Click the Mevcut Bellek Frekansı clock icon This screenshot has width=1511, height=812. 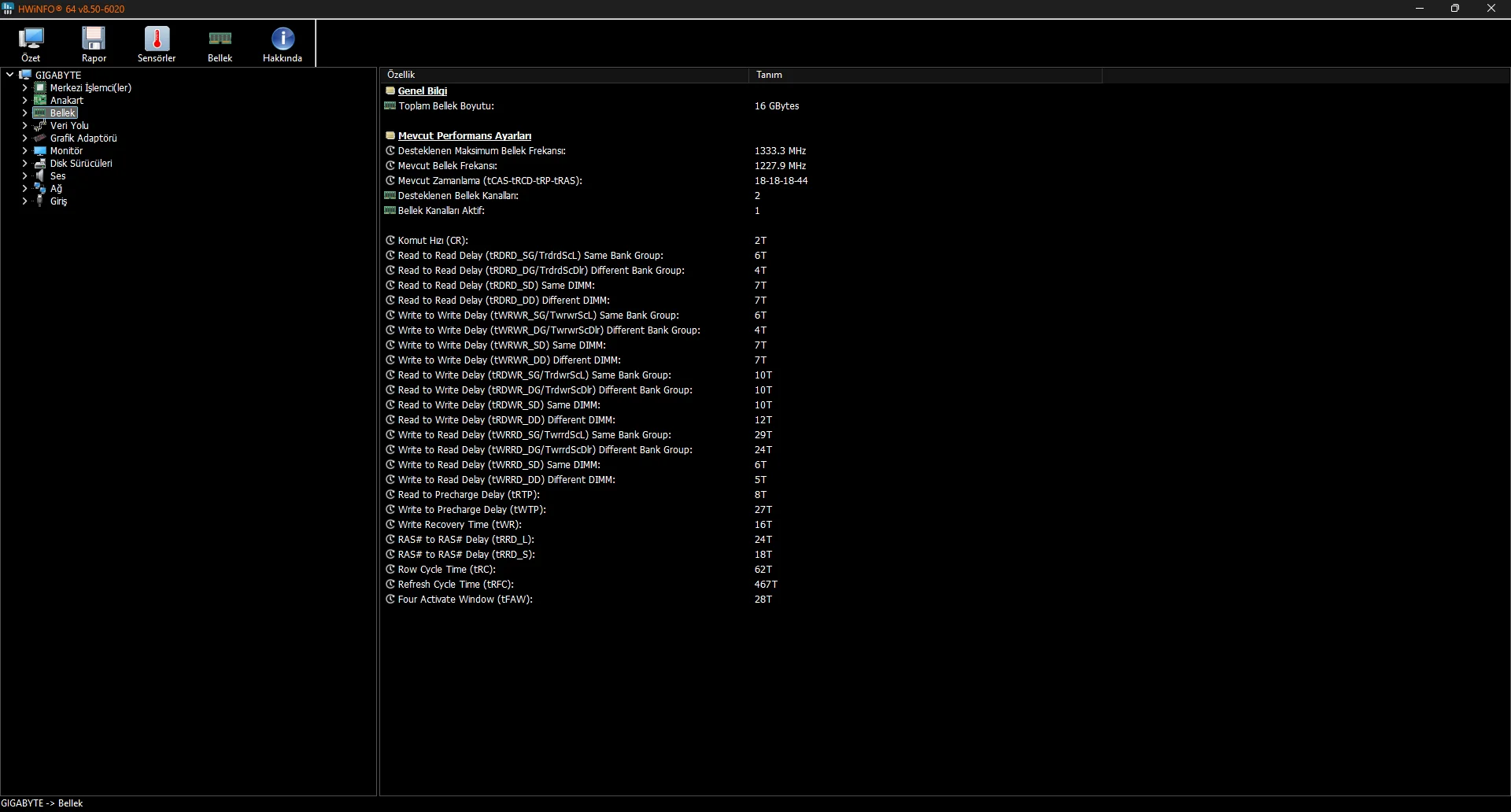tap(390, 165)
